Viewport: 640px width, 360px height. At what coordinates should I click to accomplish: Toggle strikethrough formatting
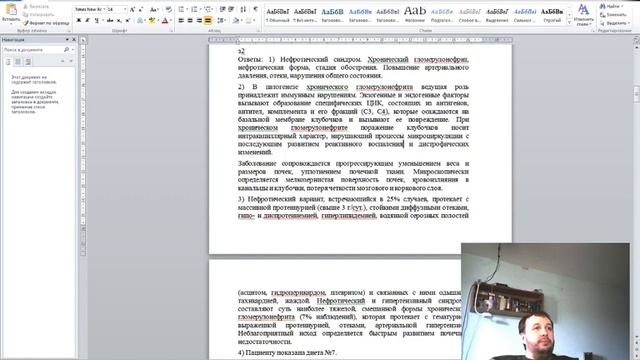[110, 20]
